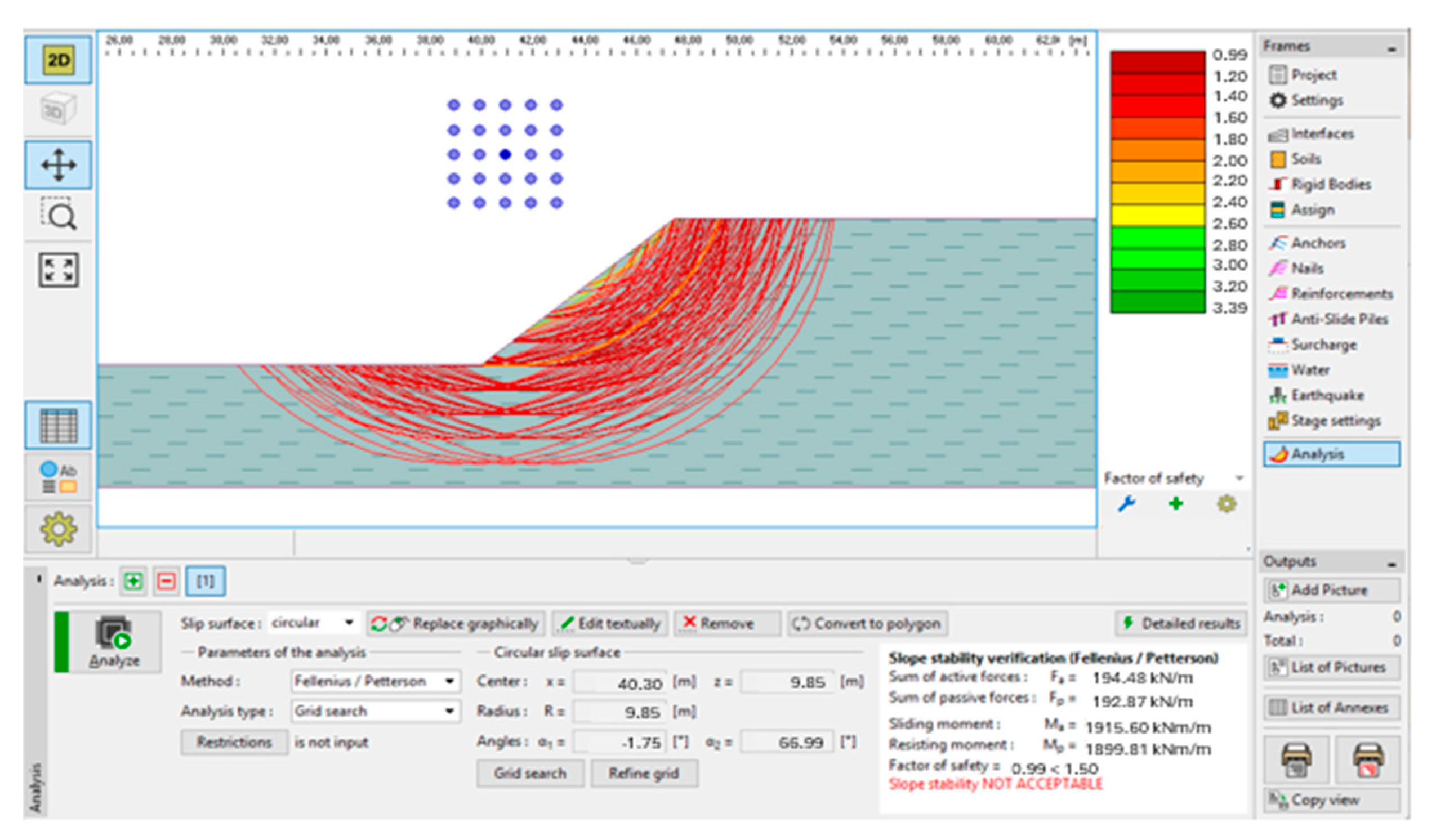Click the Refine grid button

(x=644, y=774)
